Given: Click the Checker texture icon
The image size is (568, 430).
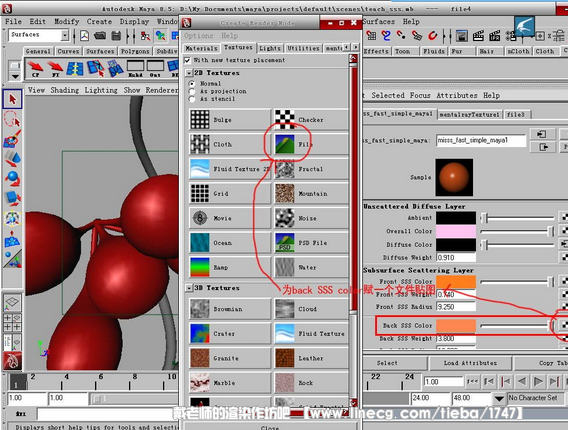Looking at the screenshot, I should click(285, 120).
